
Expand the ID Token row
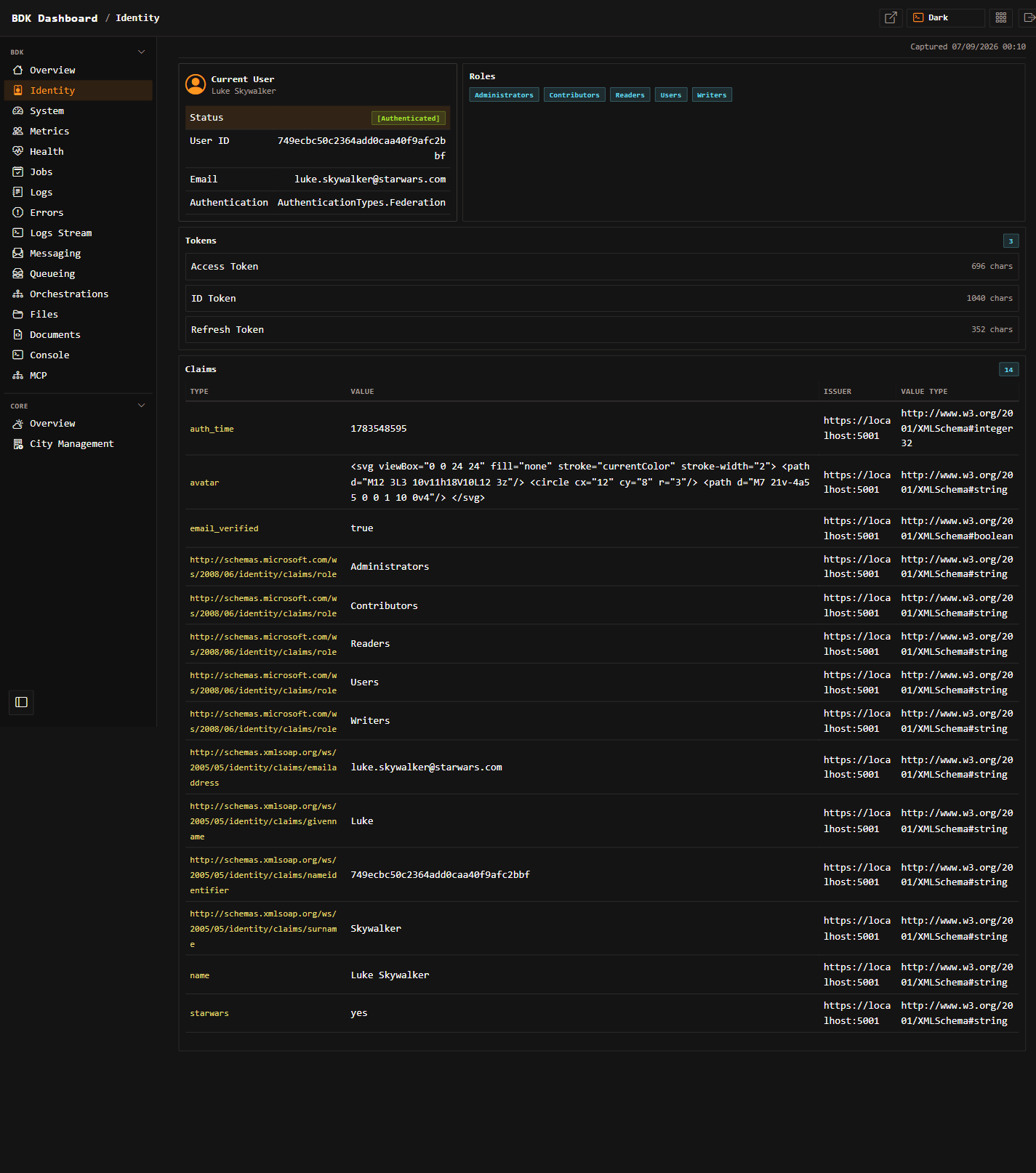[x=602, y=299]
